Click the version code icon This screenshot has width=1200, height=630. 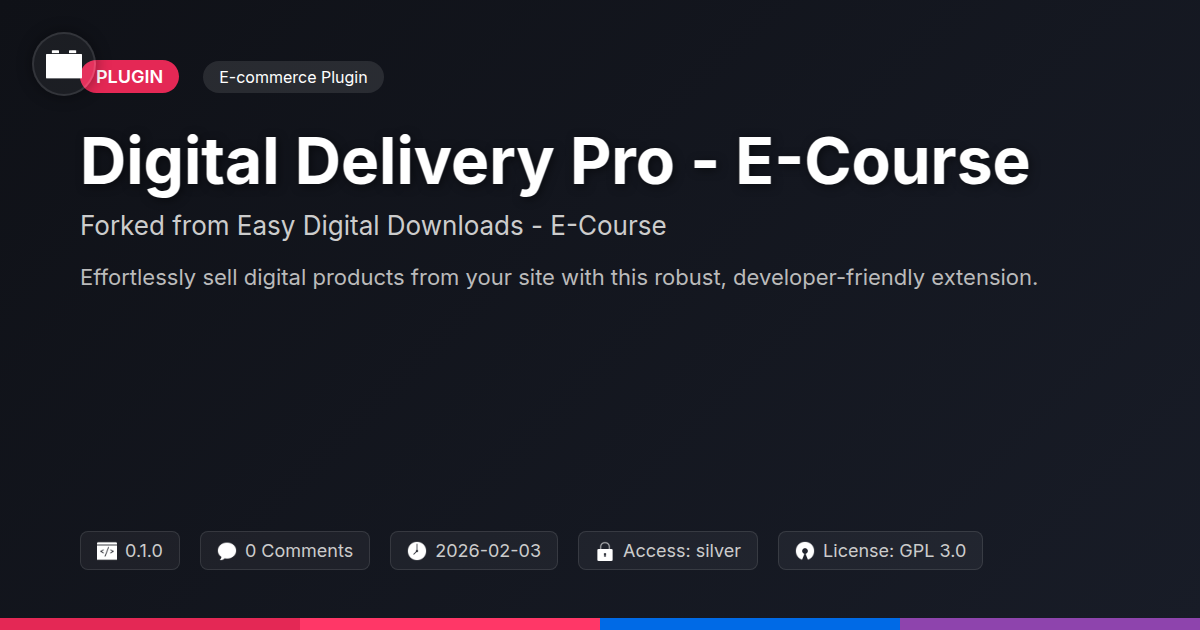(107, 551)
